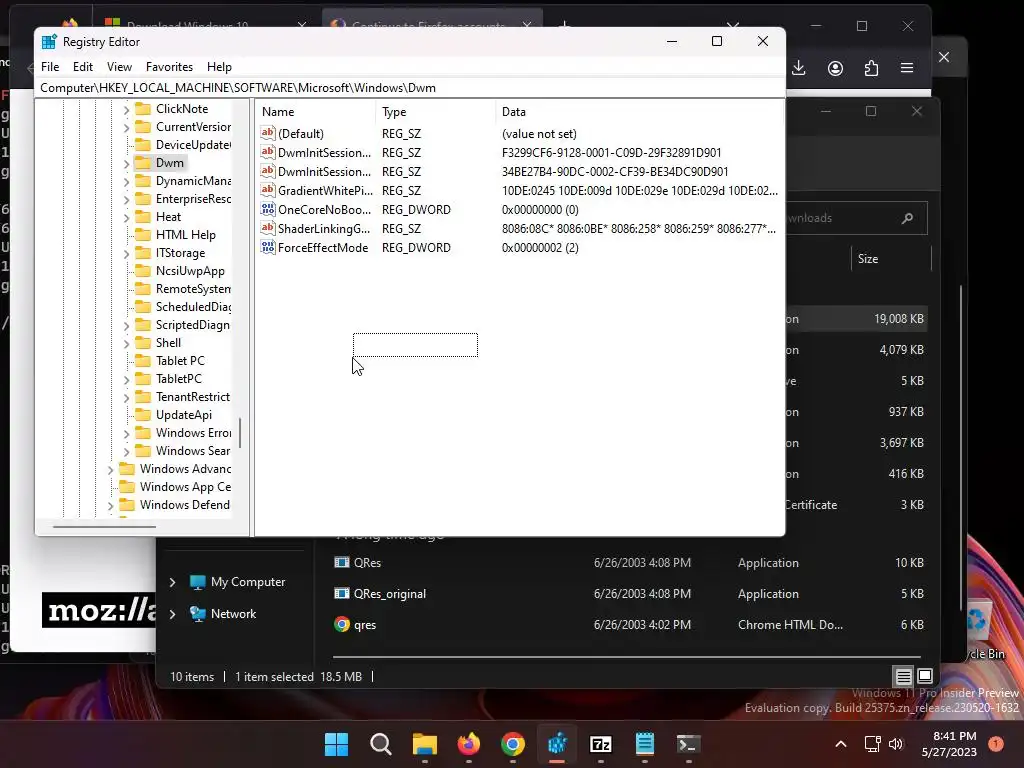Select the ForceEffectMode DWORD icon
1024x768 pixels.
[x=268, y=247]
